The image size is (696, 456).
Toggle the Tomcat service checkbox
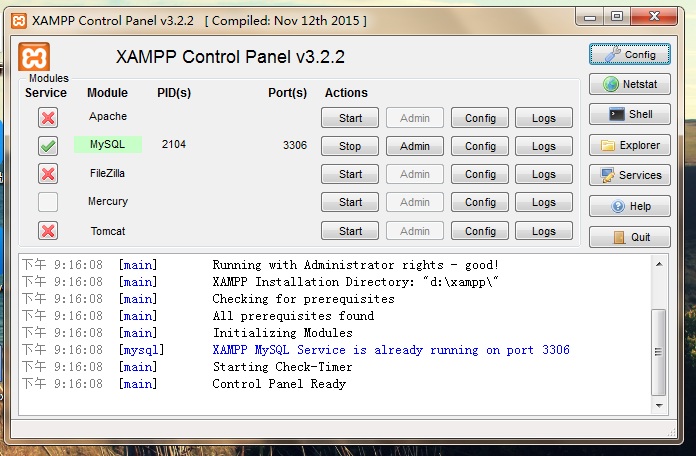(48, 231)
